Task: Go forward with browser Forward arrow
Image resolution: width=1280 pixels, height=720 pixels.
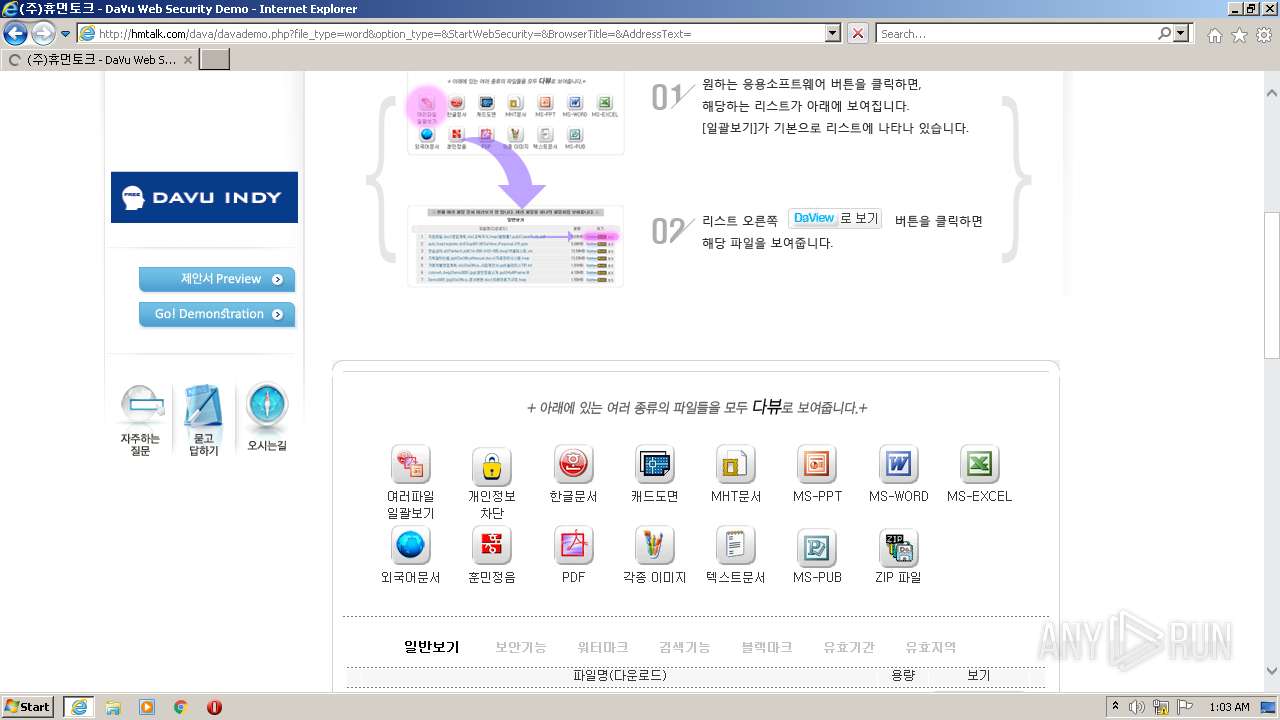Action: (43, 34)
